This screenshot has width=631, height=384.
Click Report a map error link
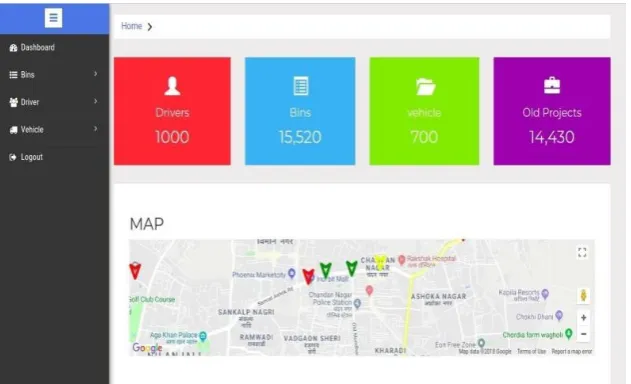(x=572, y=351)
